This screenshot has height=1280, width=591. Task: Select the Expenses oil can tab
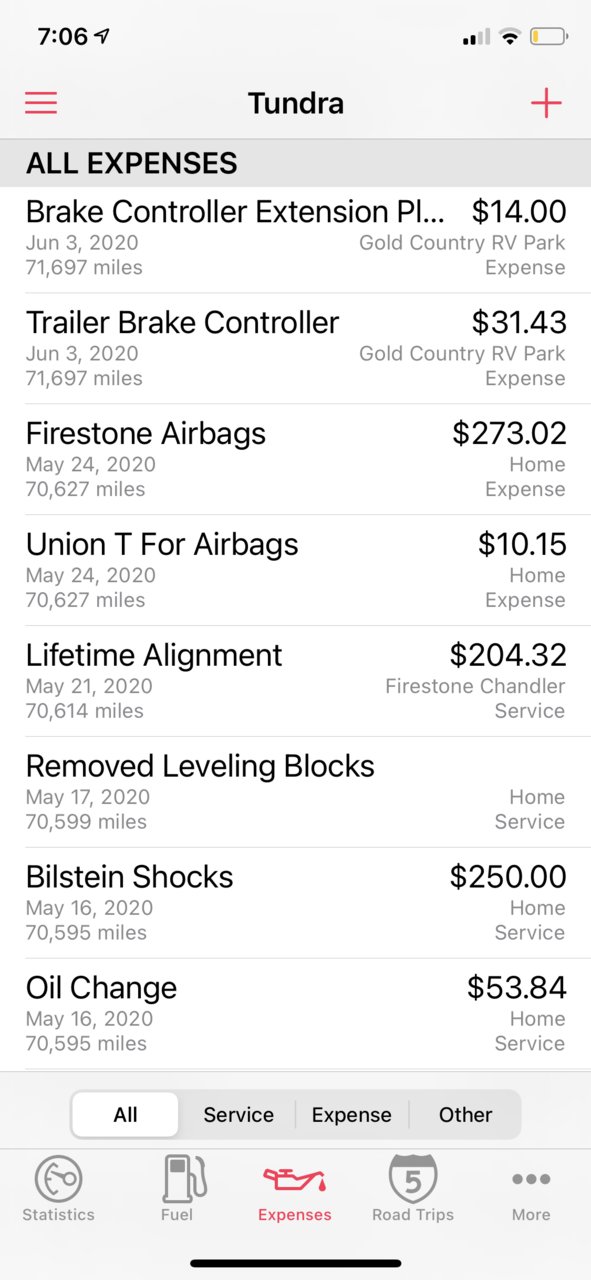coord(295,1189)
